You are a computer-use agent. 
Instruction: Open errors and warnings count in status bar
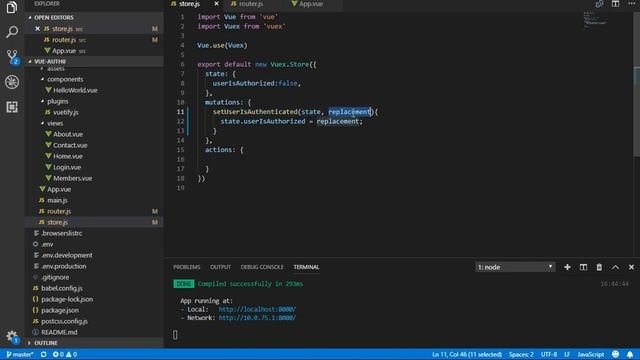[x=65, y=354]
